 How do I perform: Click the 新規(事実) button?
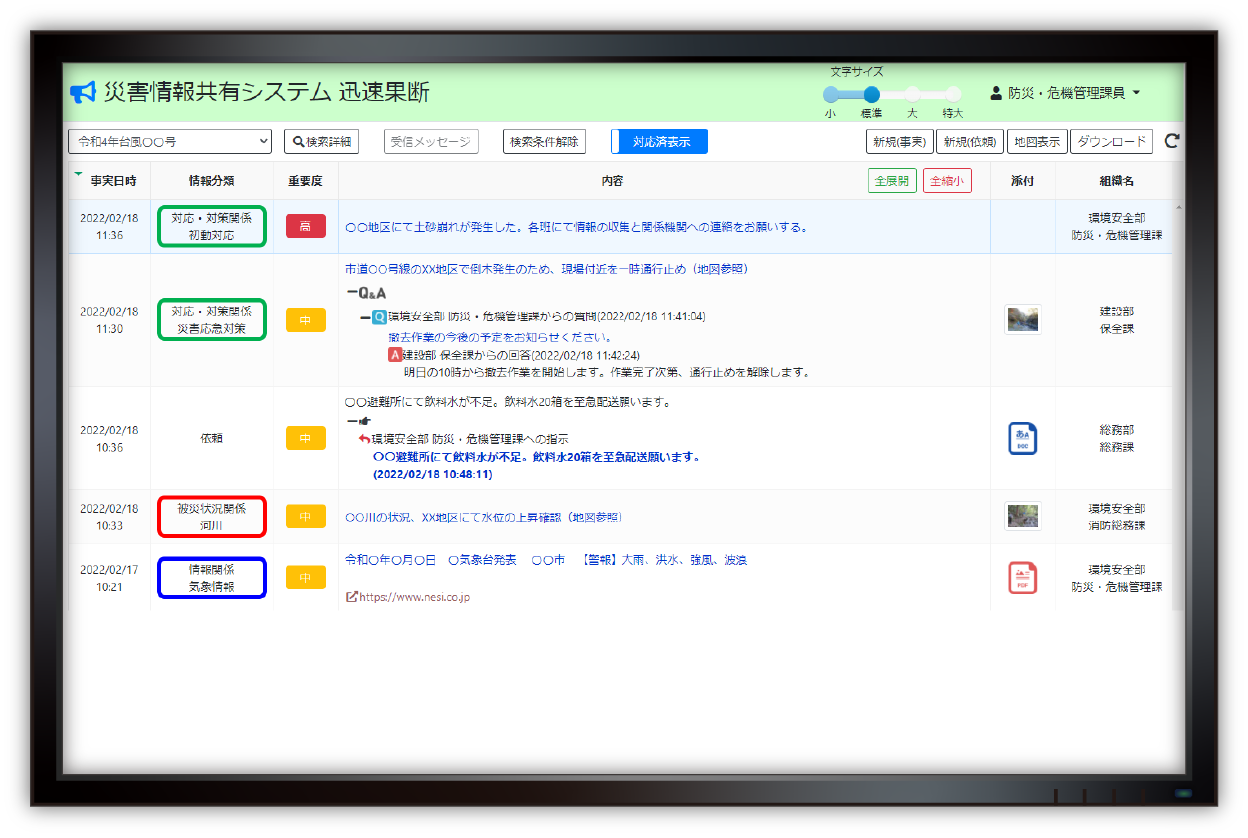898,142
